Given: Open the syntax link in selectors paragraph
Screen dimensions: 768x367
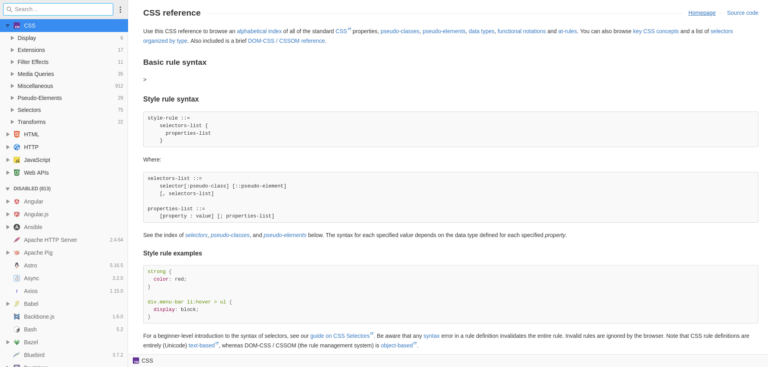Looking at the screenshot, I should point(432,336).
